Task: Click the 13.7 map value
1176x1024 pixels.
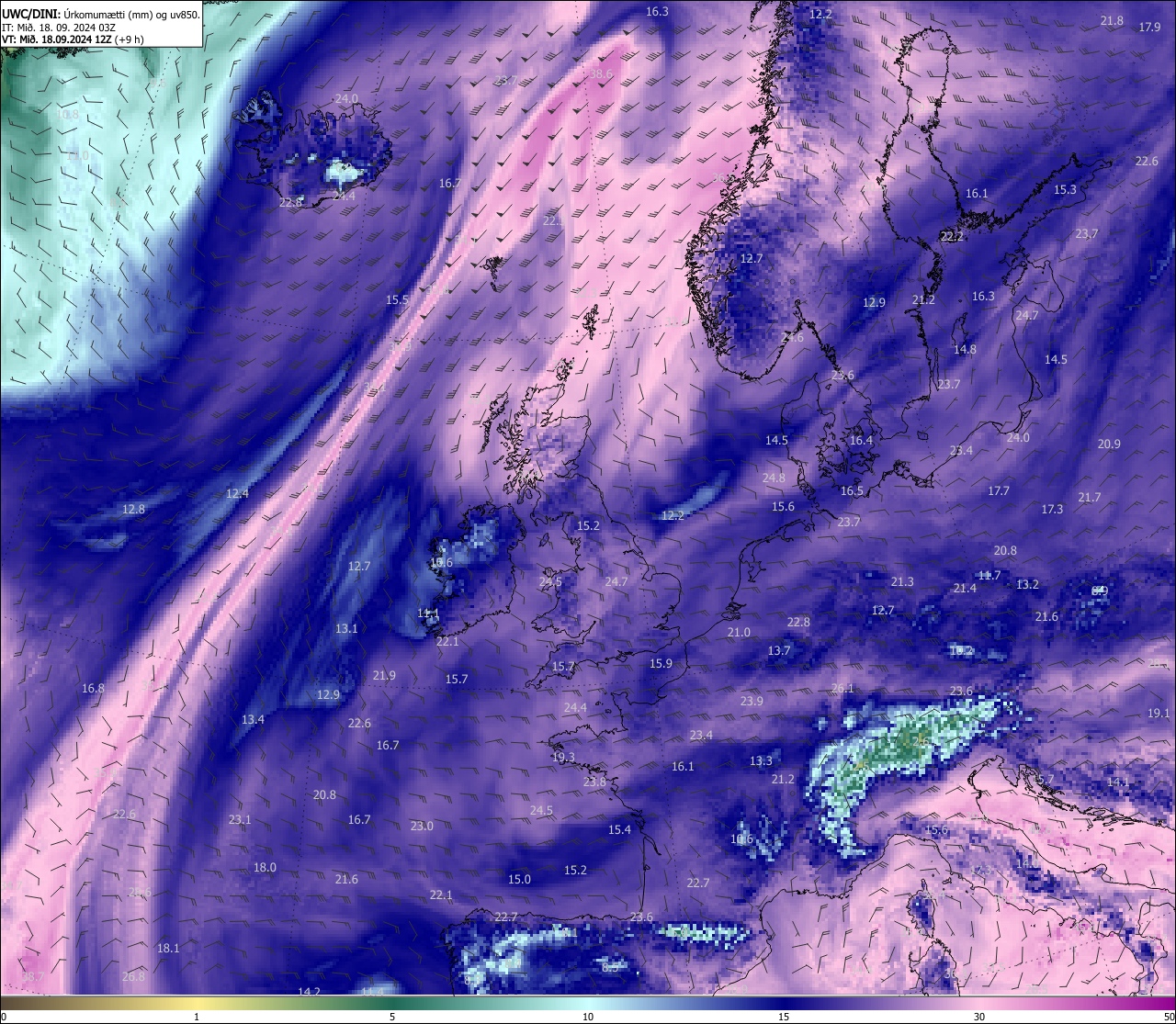Action: [779, 650]
